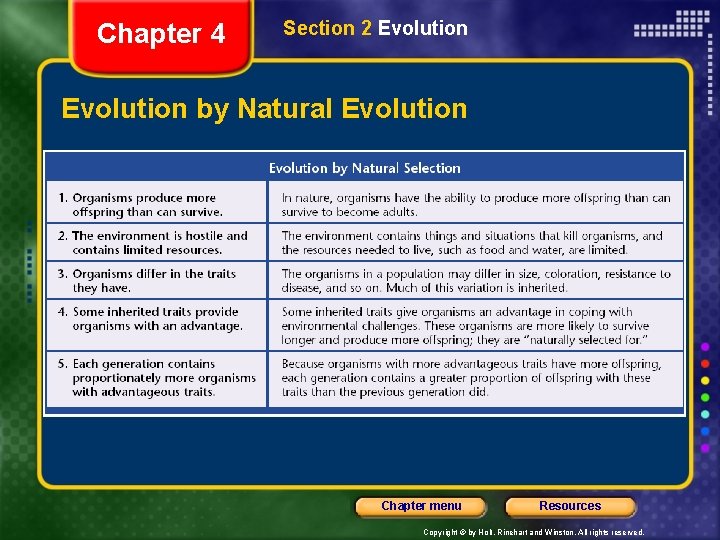Screen dimensions: 720x540
Task: Click cell '5. Each generation contains proportionately more'
Action: 156,379
